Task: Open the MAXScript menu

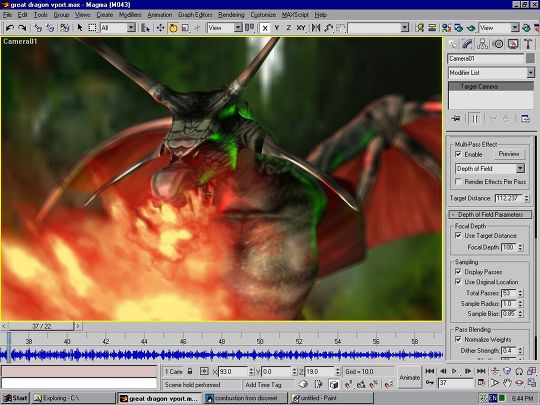Action: point(295,15)
